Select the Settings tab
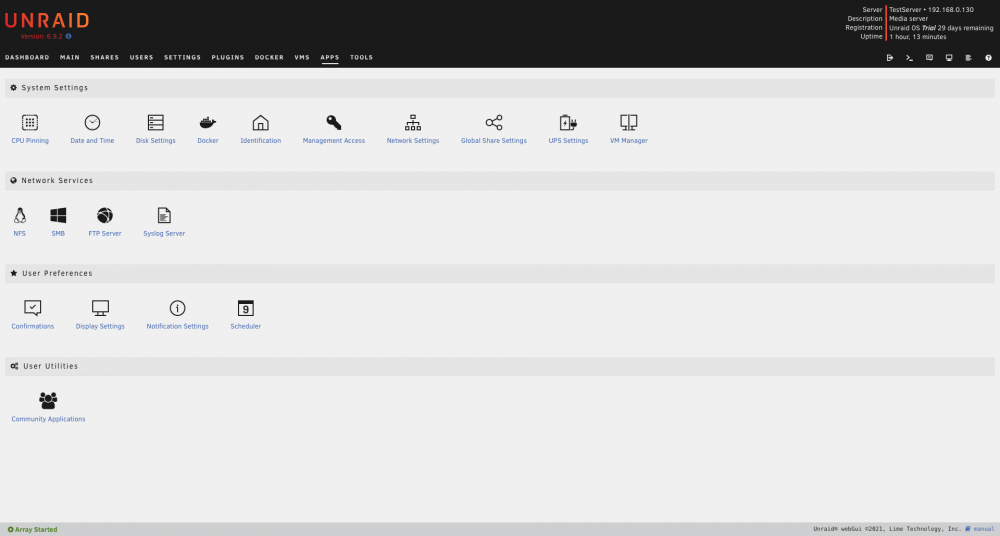Viewport: 1000px width, 536px height. pyautogui.click(x=182, y=57)
